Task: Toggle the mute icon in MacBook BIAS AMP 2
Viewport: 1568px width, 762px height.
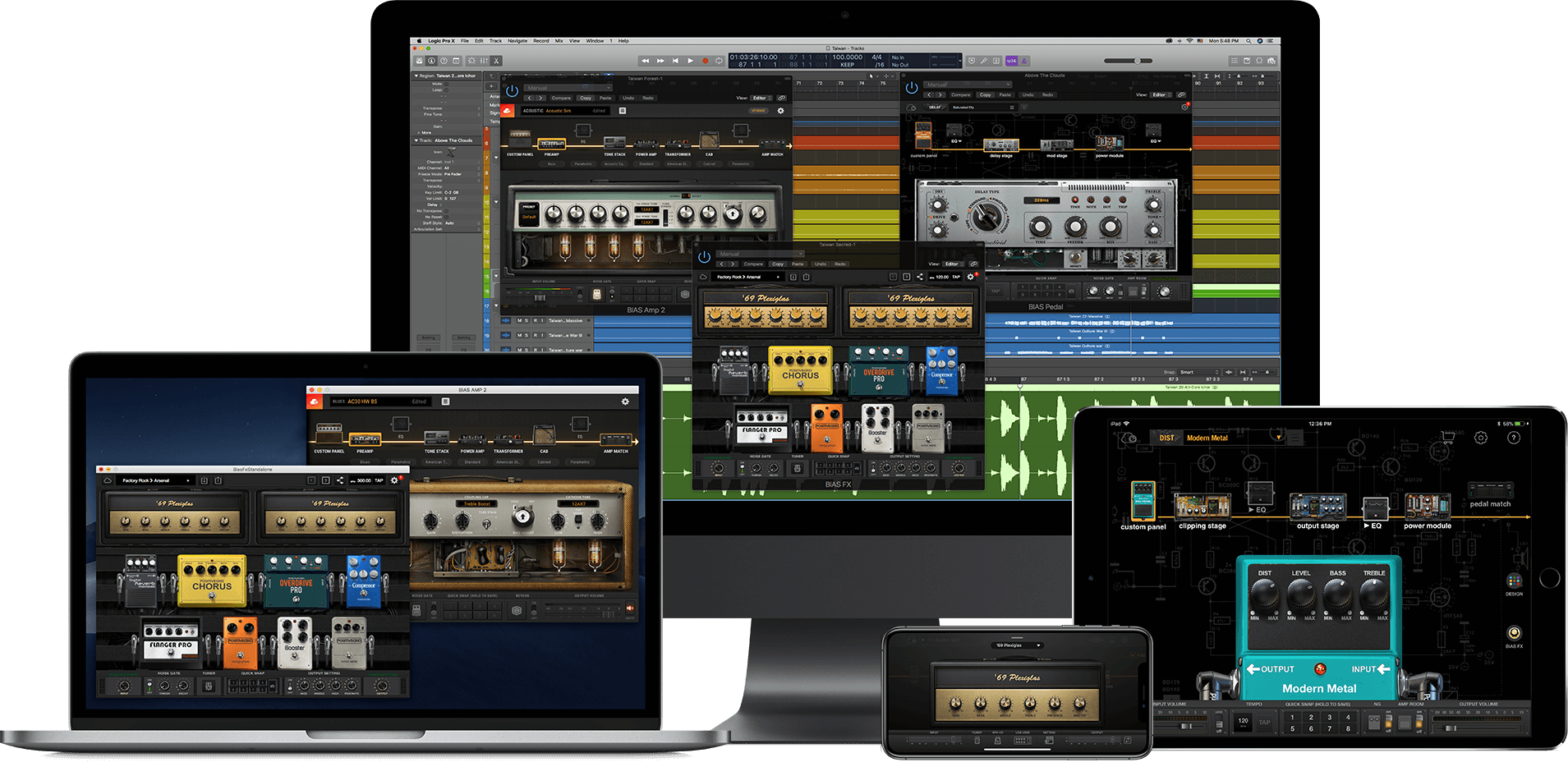Action: click(630, 608)
